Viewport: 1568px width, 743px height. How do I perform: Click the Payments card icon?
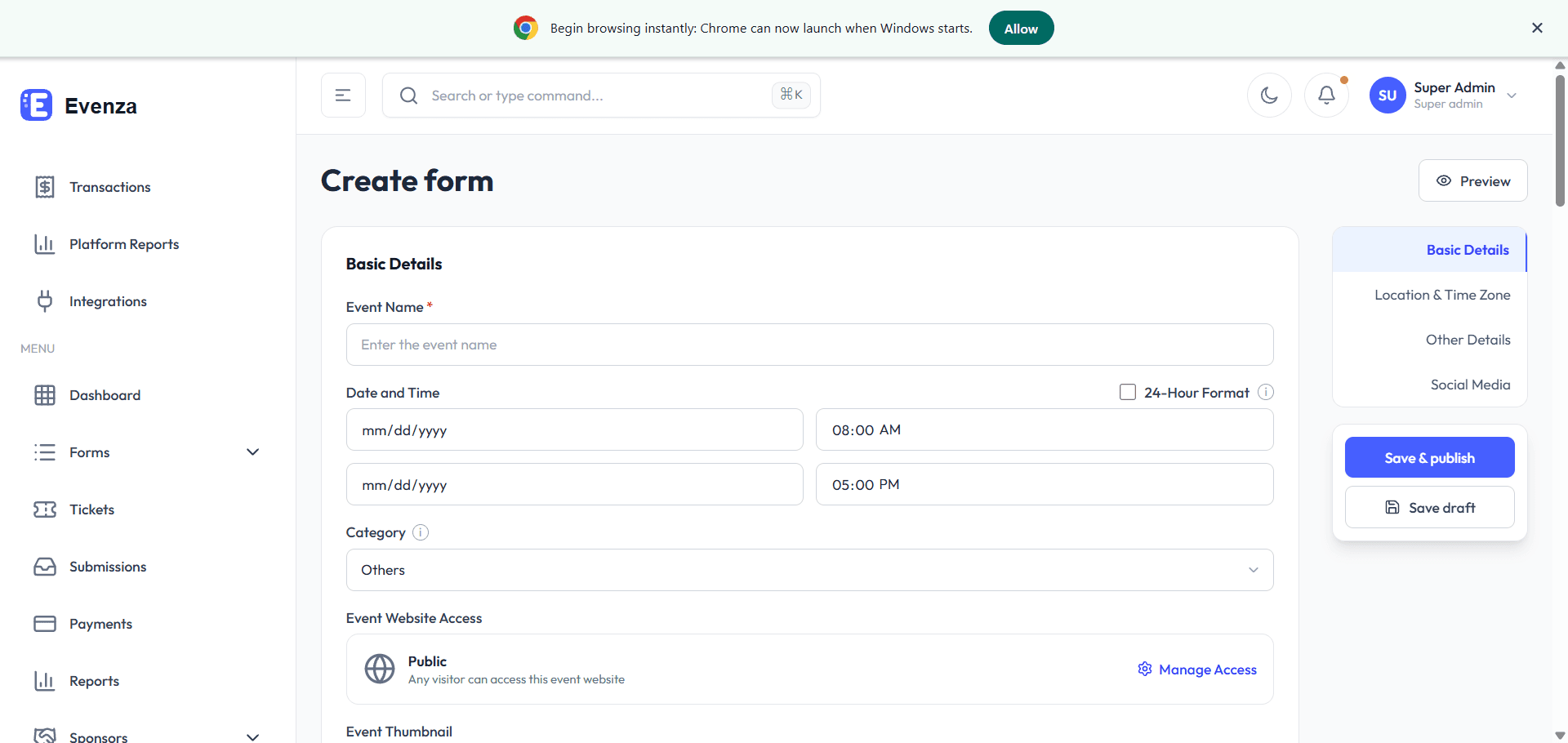pyautogui.click(x=45, y=624)
